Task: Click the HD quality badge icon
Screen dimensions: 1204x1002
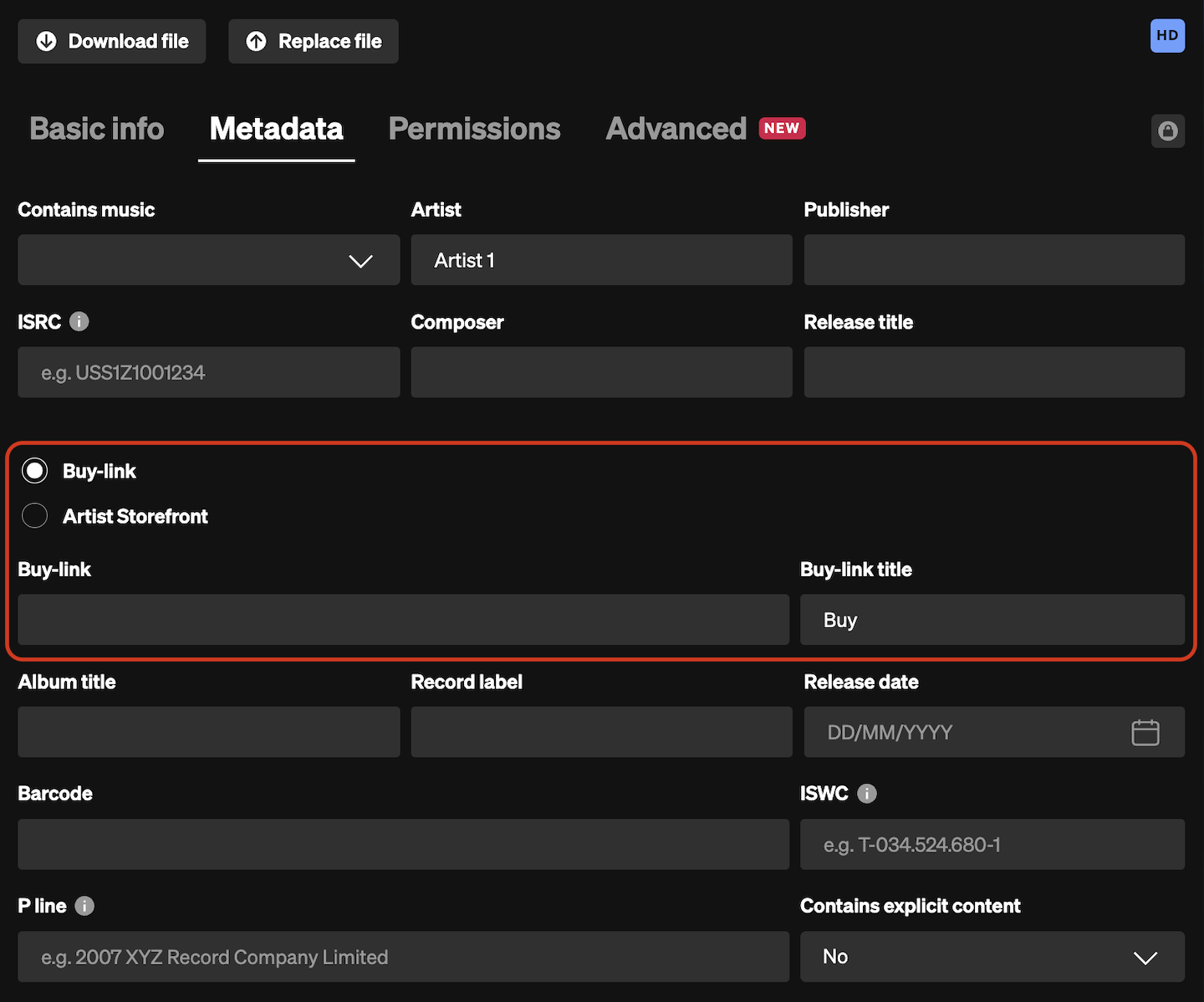Action: tap(1167, 36)
